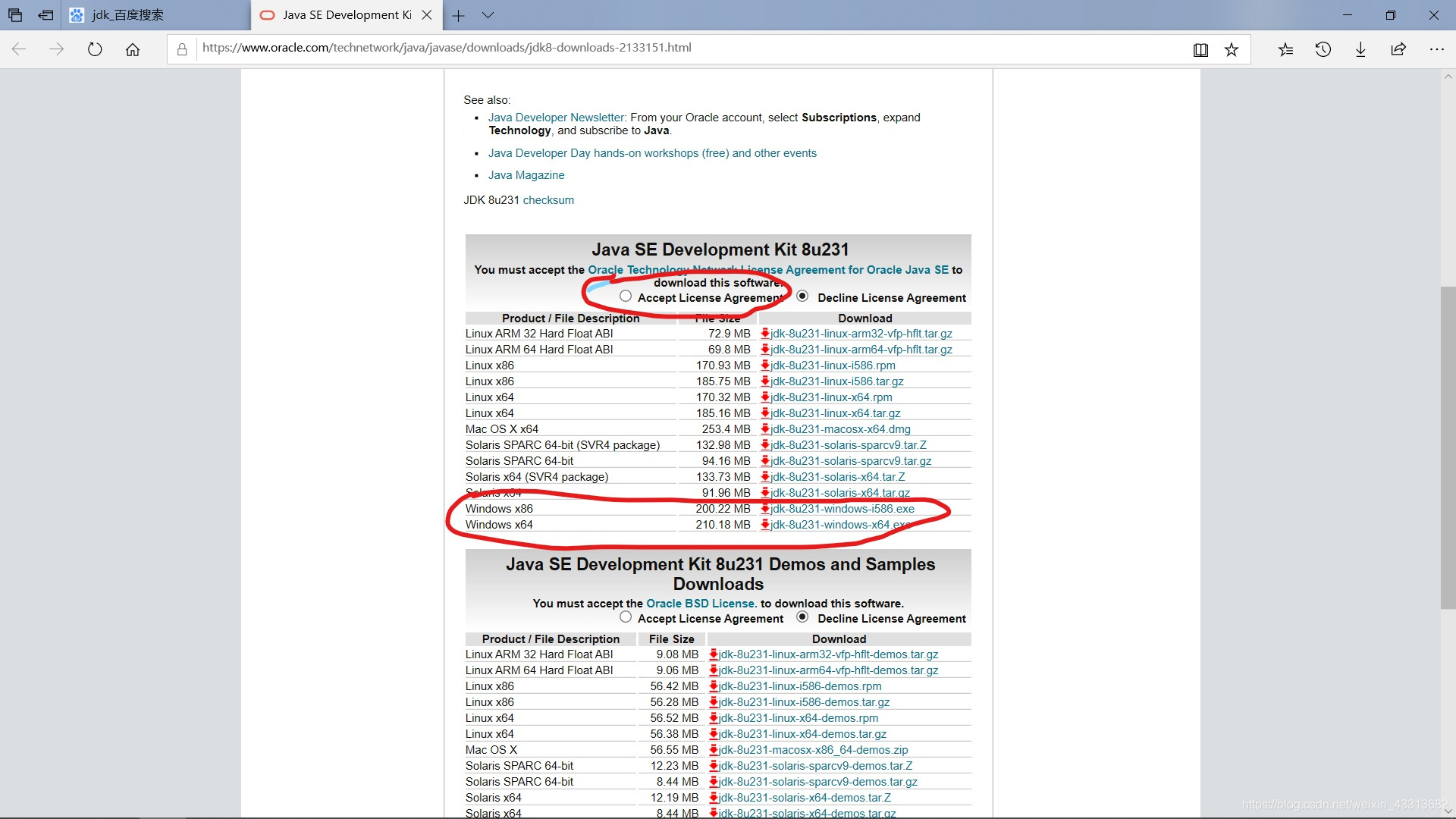
Task: Open settings and more ellipsis menu
Action: click(1436, 49)
